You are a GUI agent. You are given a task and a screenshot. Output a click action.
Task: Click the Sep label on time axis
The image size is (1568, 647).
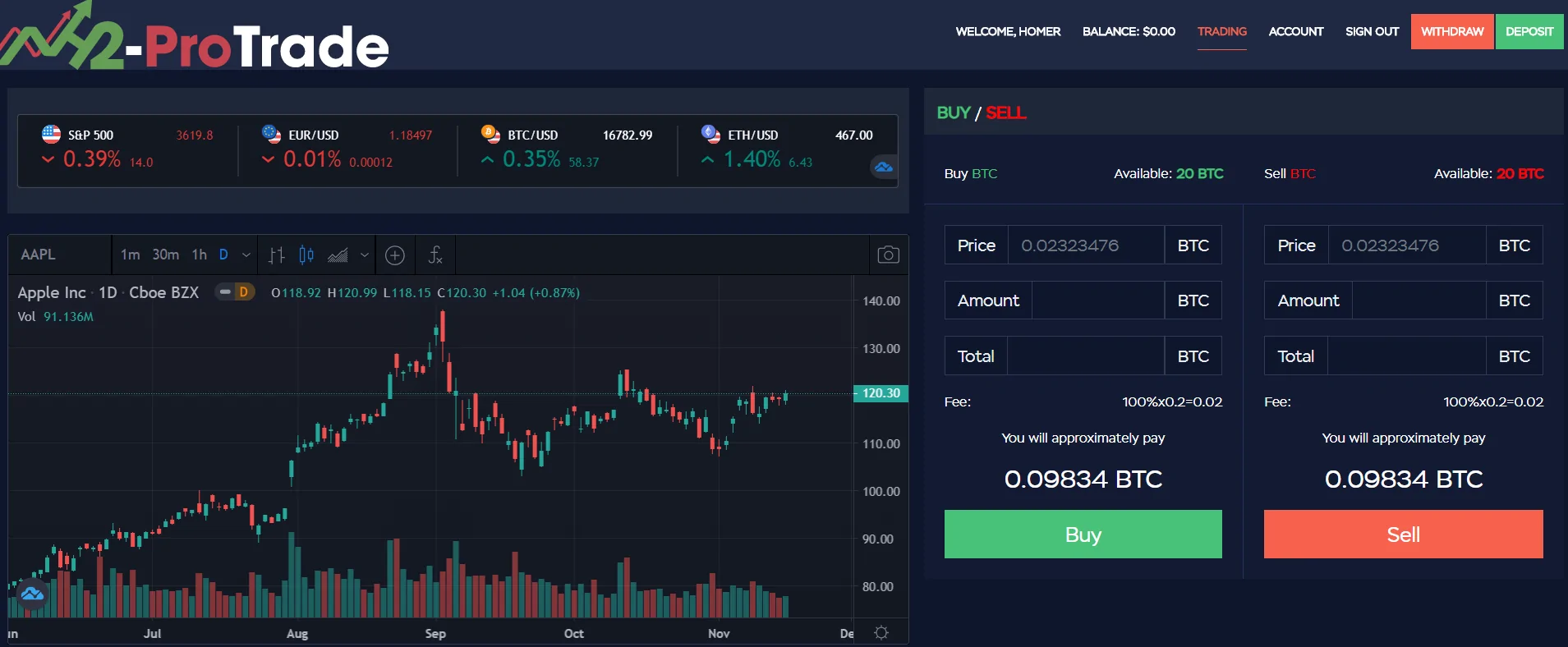(435, 634)
